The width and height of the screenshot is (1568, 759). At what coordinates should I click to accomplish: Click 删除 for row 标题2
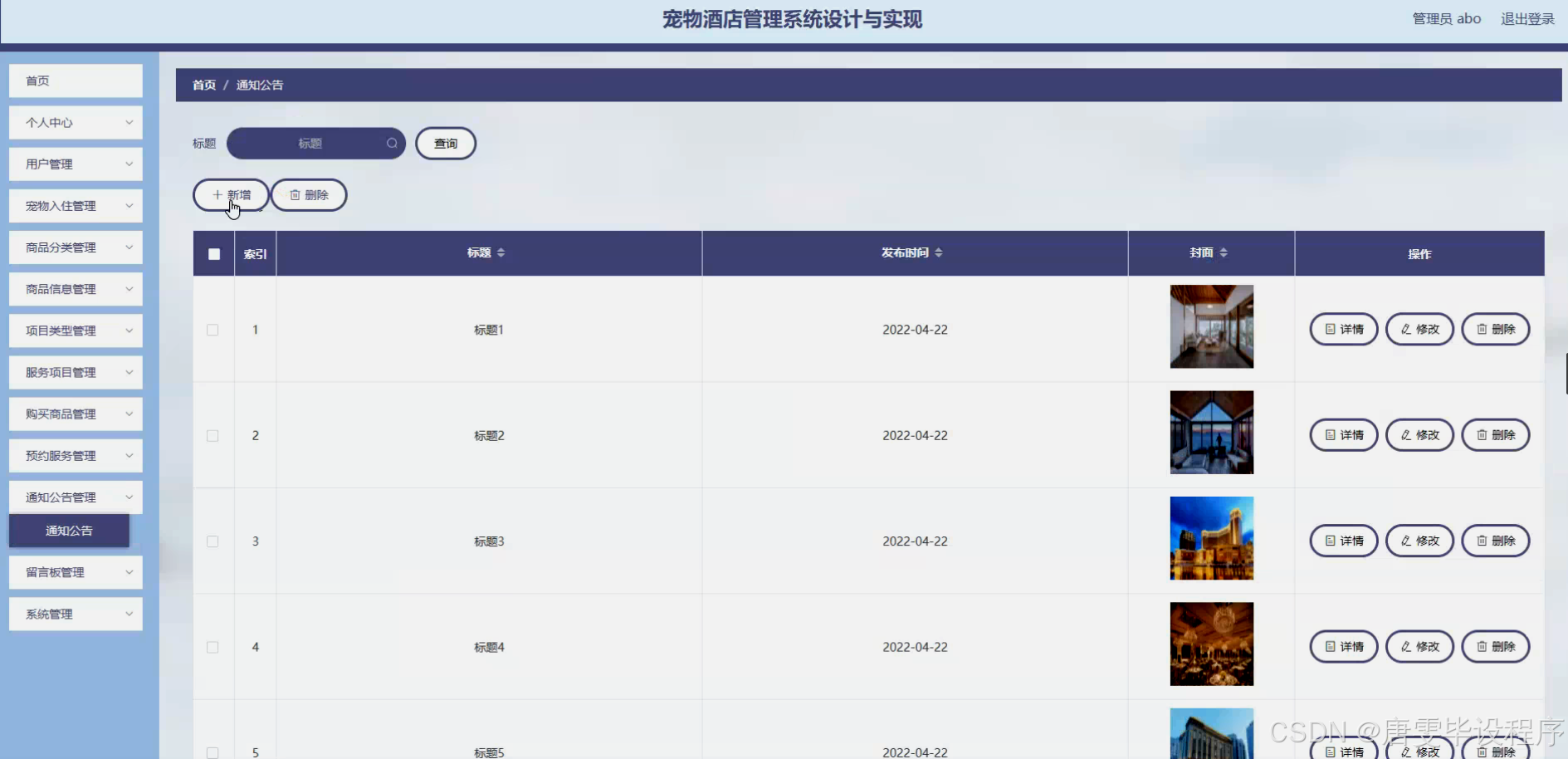pos(1496,435)
